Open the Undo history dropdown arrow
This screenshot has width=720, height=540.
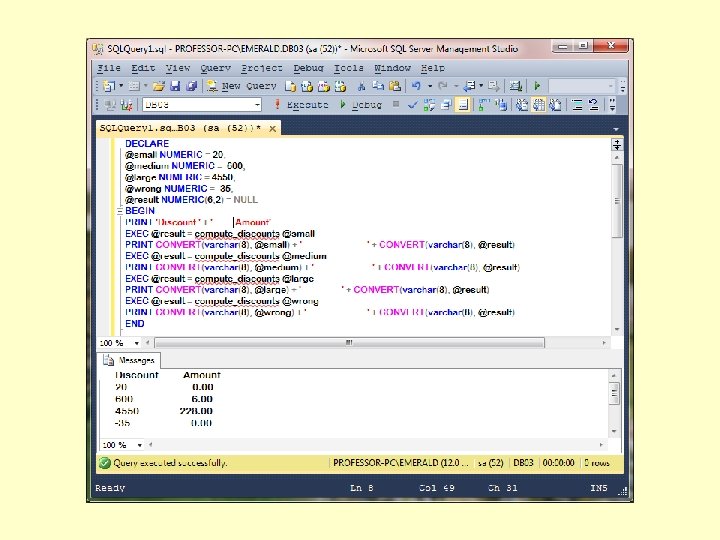(430, 86)
